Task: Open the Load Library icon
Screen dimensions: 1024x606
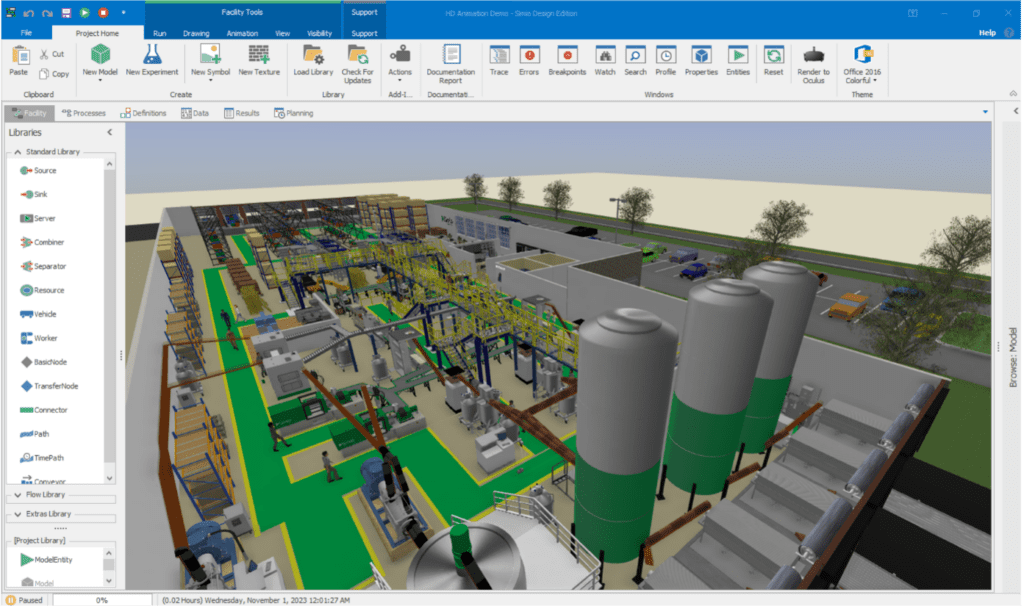Action: 313,55
